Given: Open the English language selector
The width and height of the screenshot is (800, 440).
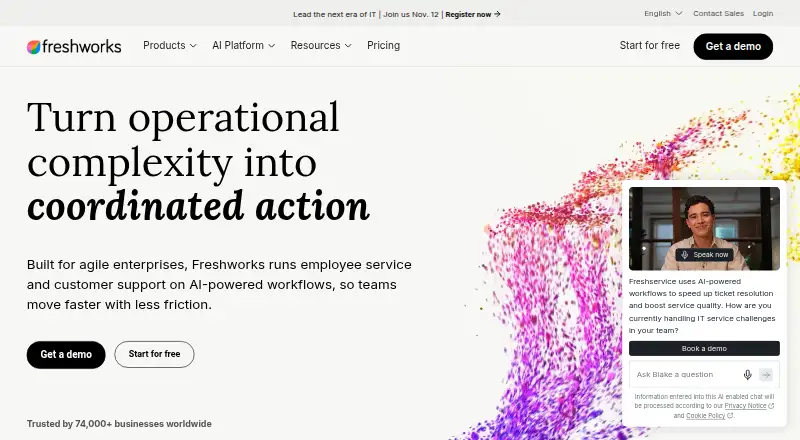Looking at the screenshot, I should pyautogui.click(x=663, y=13).
